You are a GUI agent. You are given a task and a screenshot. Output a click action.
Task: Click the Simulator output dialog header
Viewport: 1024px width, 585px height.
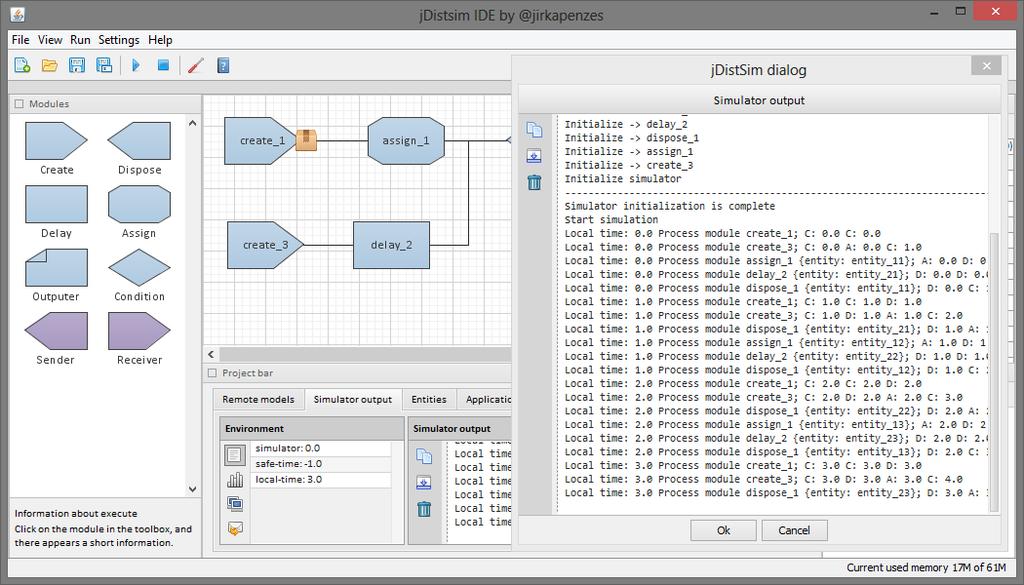(759, 101)
